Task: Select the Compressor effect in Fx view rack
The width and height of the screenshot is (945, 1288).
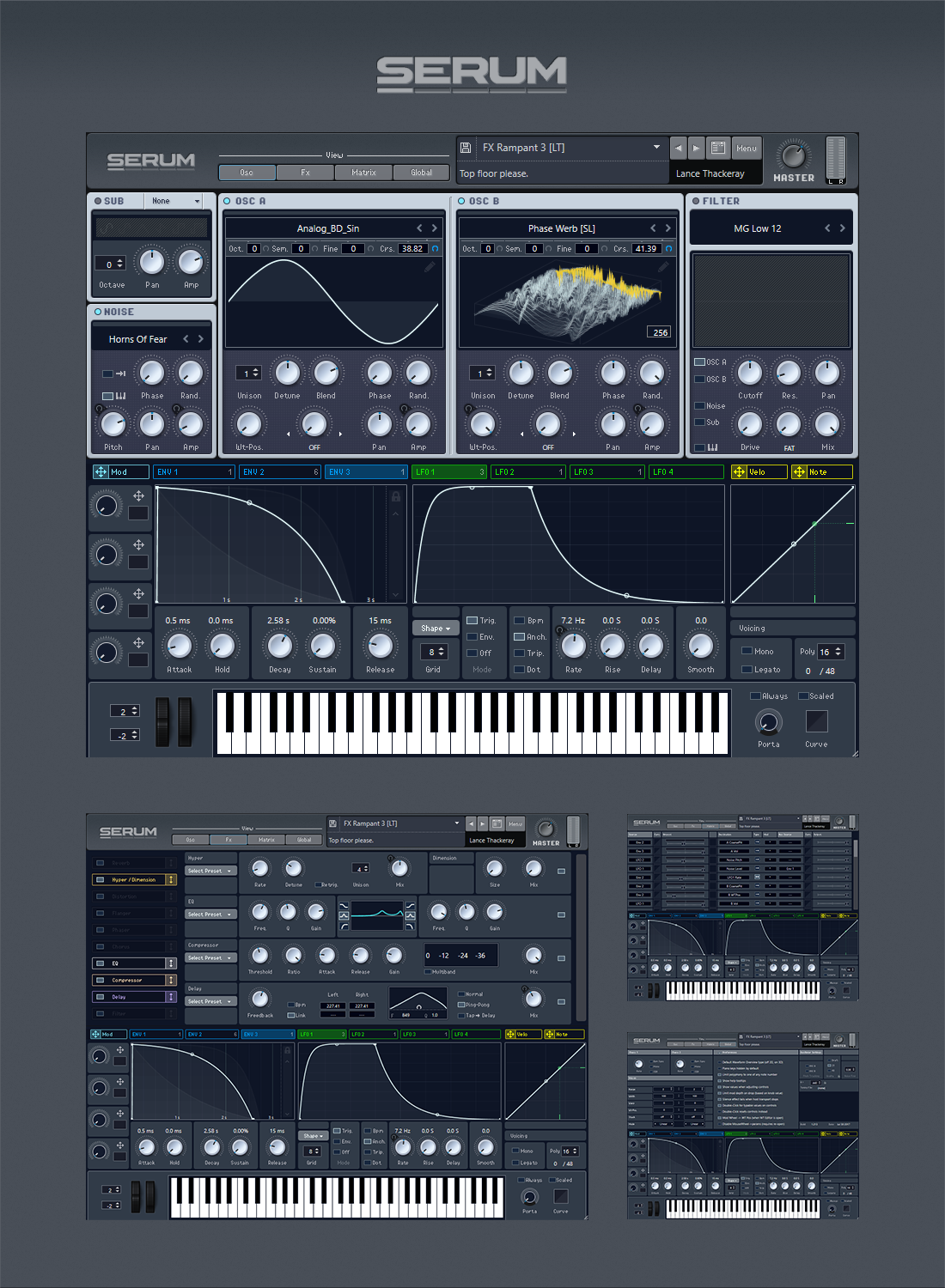Action: click(x=134, y=980)
